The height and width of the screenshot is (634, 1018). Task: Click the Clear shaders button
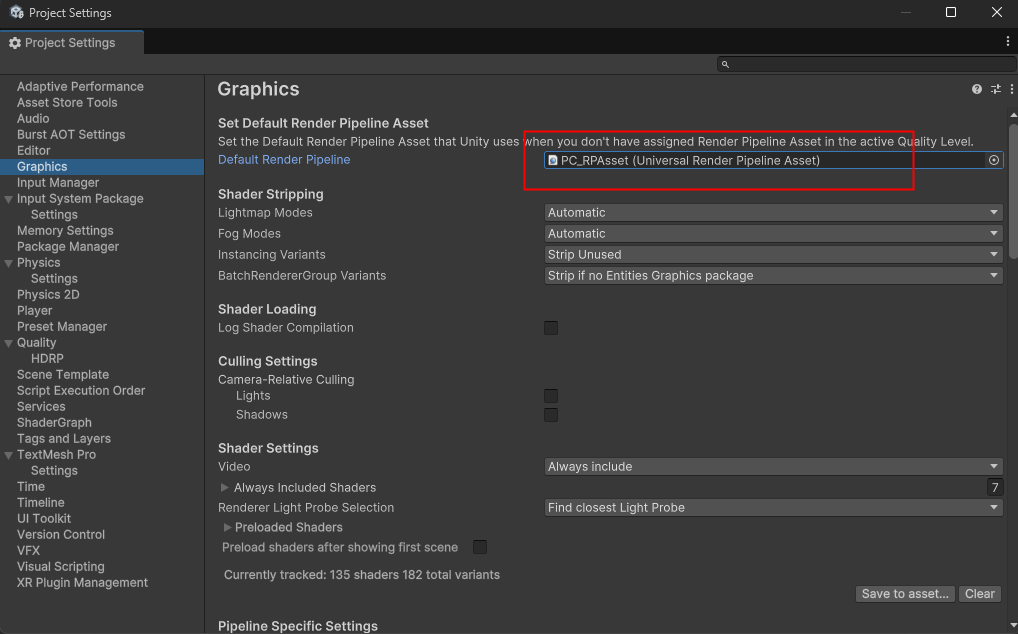pos(980,594)
